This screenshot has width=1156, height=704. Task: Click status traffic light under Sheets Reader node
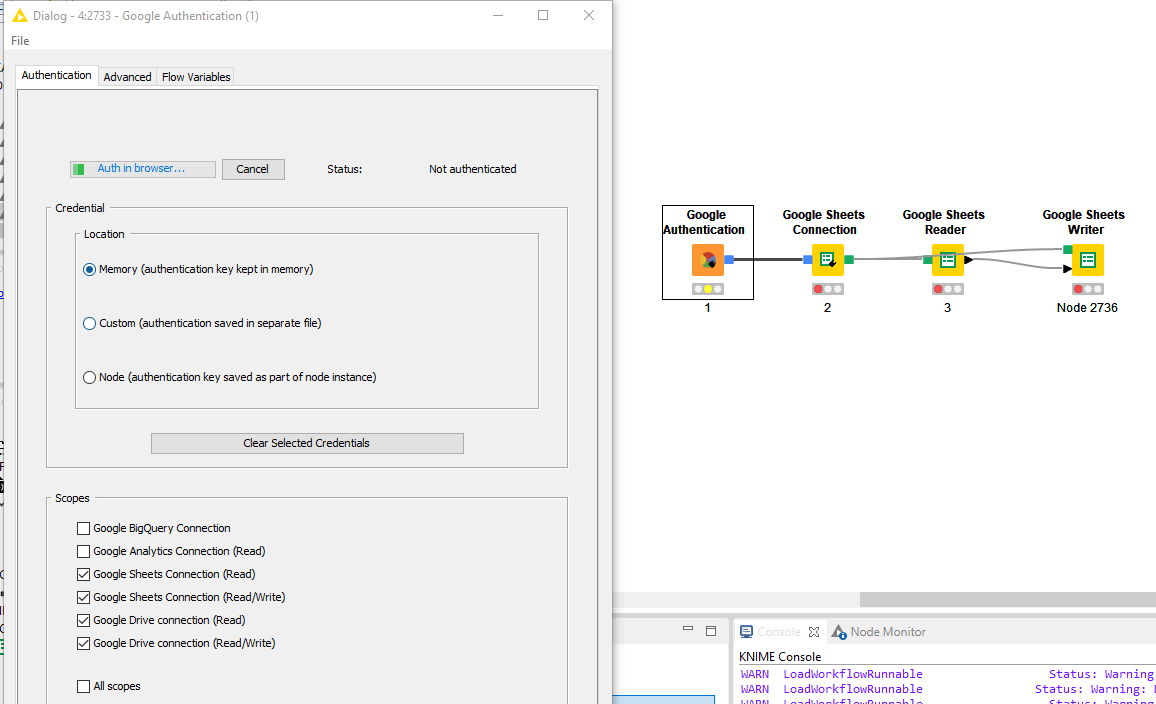pos(947,289)
